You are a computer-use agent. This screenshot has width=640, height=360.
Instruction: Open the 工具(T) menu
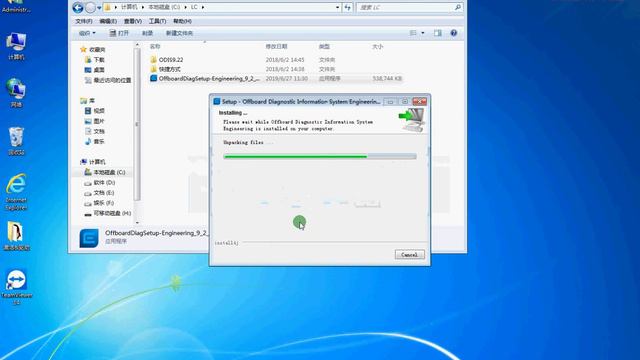point(157,21)
